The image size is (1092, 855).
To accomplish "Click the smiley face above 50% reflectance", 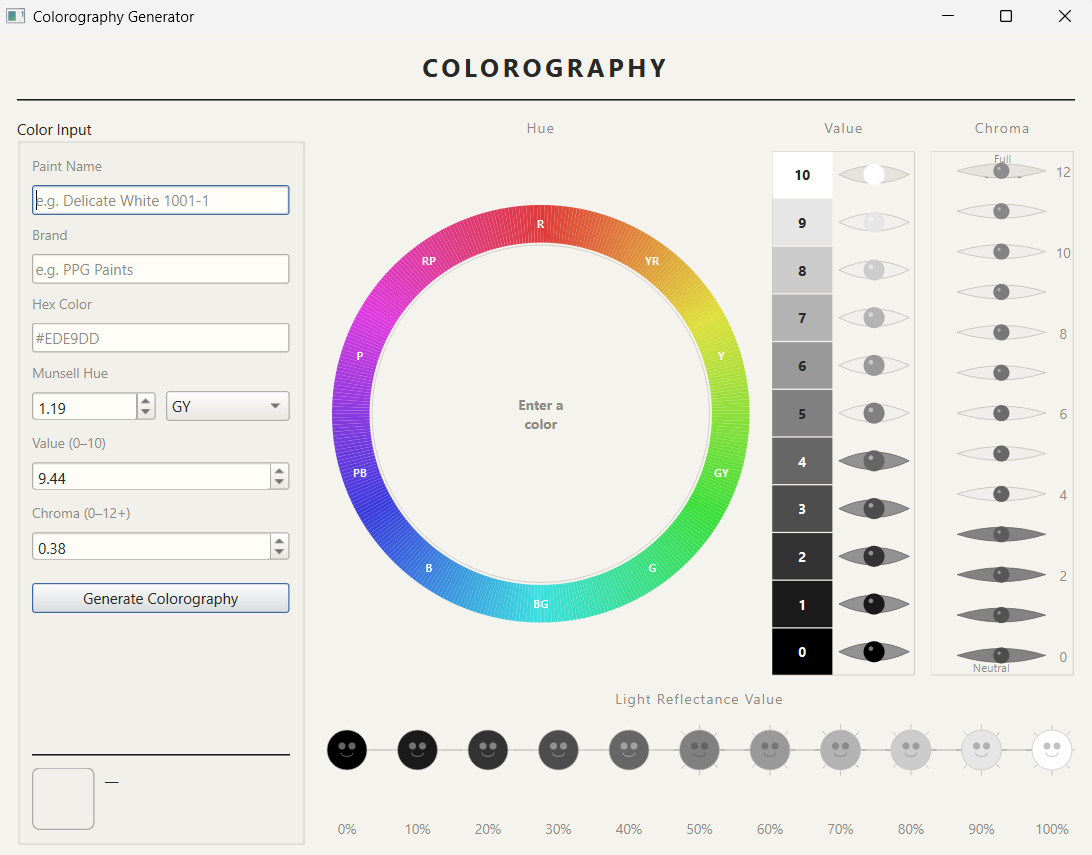I will [x=699, y=749].
